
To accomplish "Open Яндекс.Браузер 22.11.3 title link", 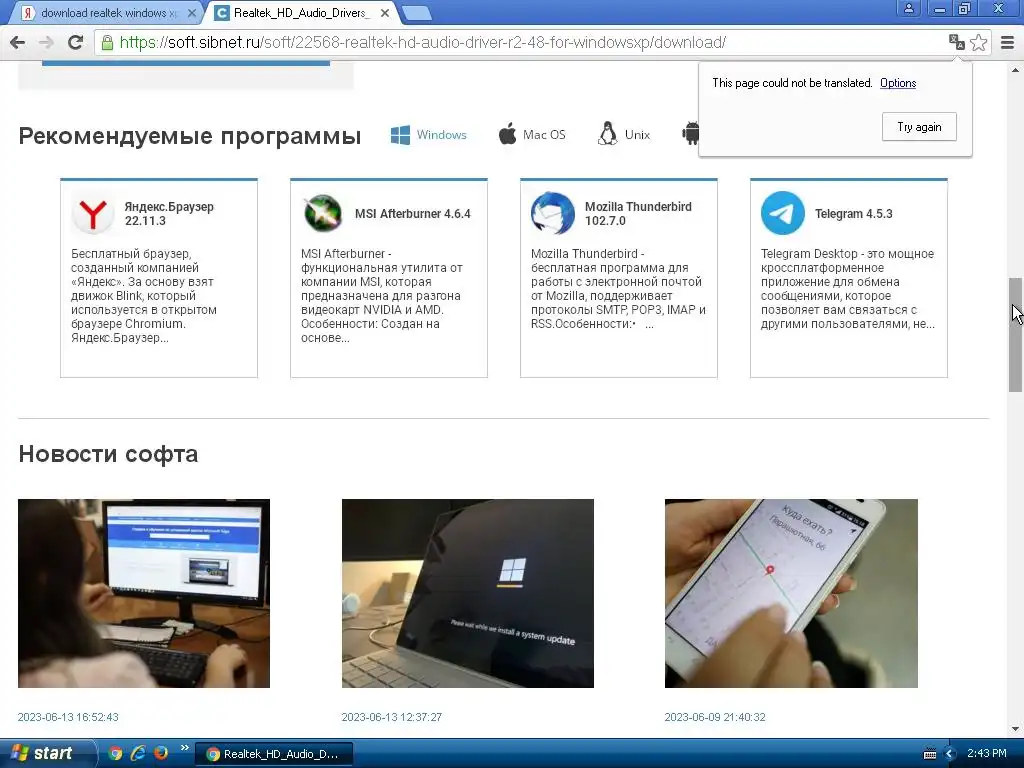I will pyautogui.click(x=169, y=214).
